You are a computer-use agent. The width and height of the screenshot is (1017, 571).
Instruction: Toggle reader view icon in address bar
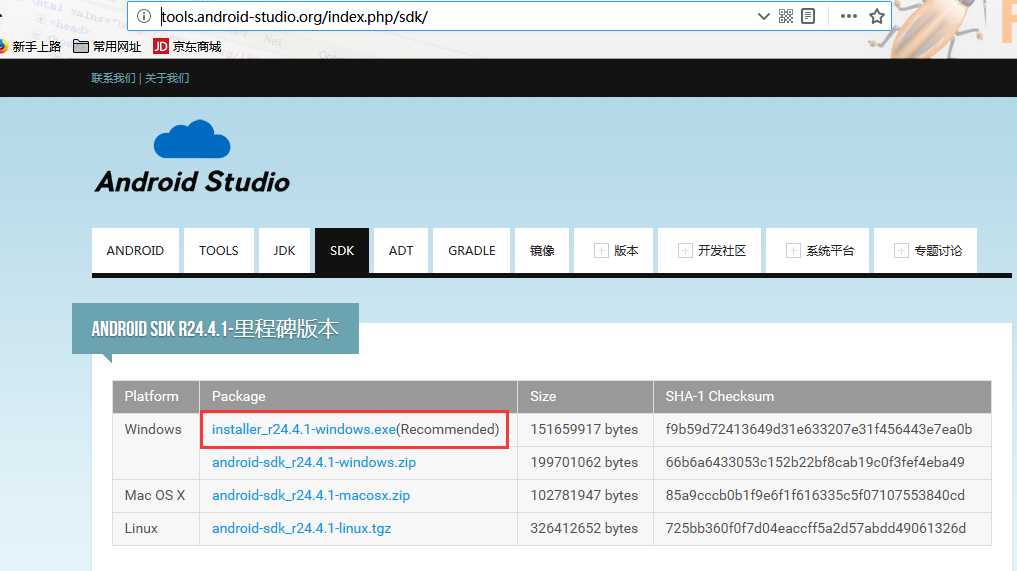(808, 16)
